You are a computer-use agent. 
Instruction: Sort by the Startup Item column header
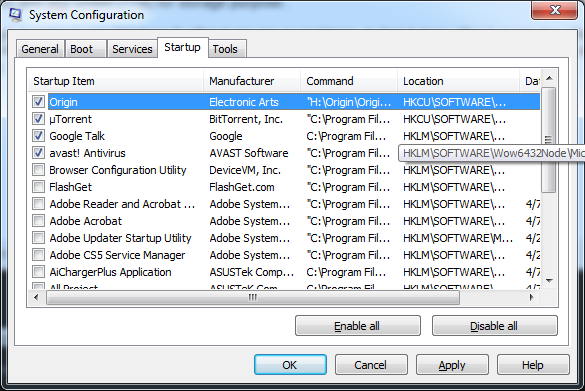pos(116,81)
